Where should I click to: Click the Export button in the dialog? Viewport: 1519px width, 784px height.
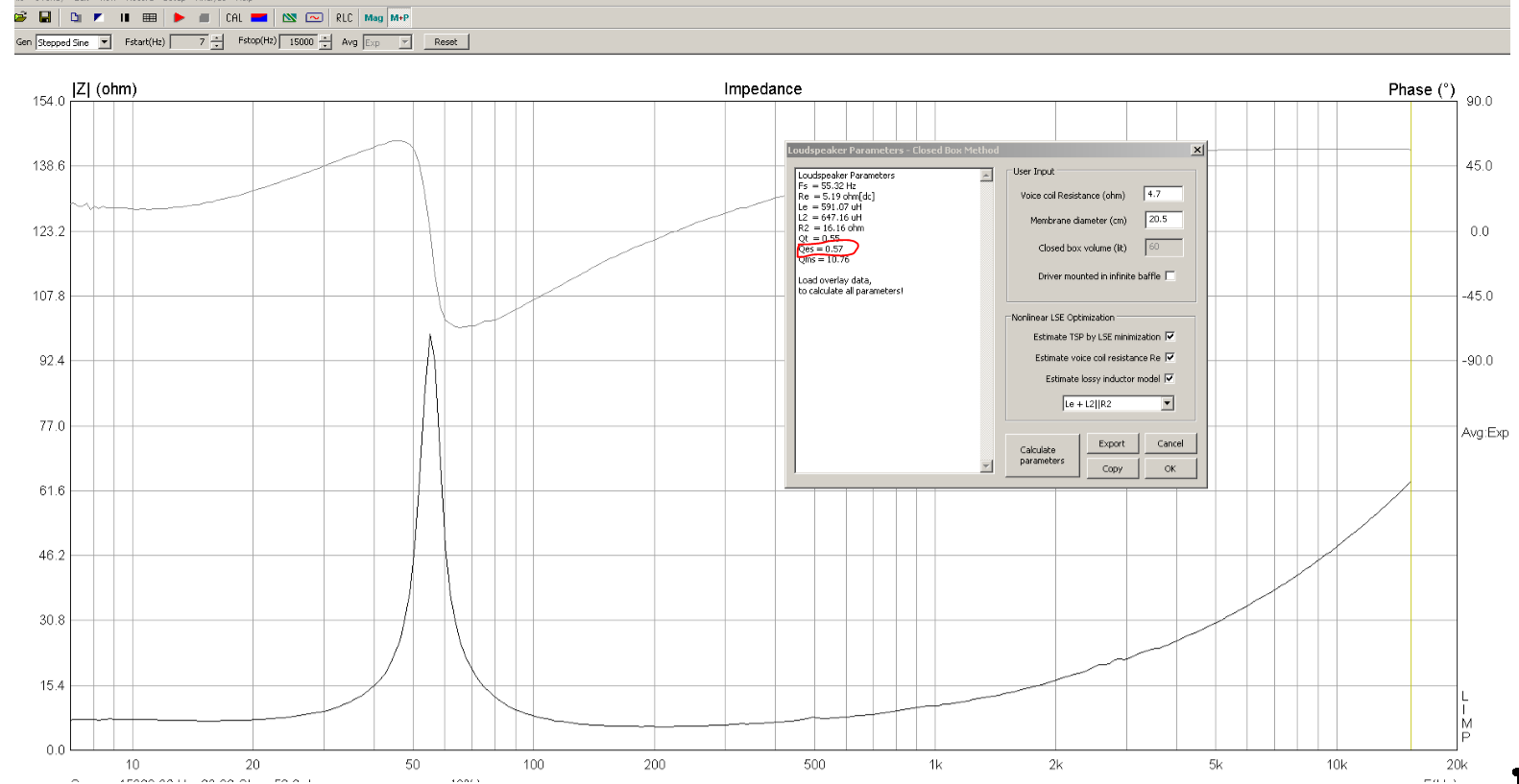[x=1112, y=443]
